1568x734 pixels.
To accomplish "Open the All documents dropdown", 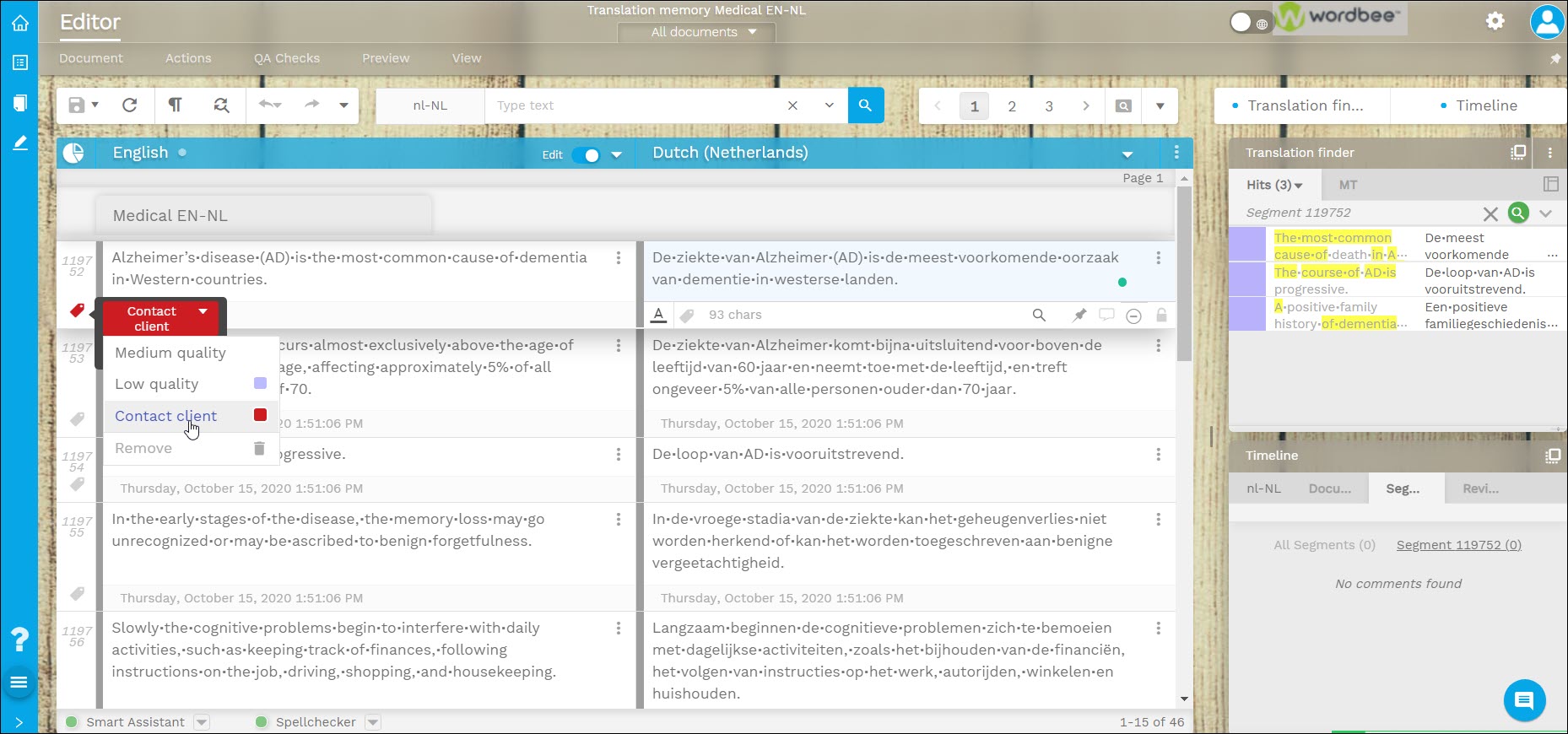I will (696, 32).
